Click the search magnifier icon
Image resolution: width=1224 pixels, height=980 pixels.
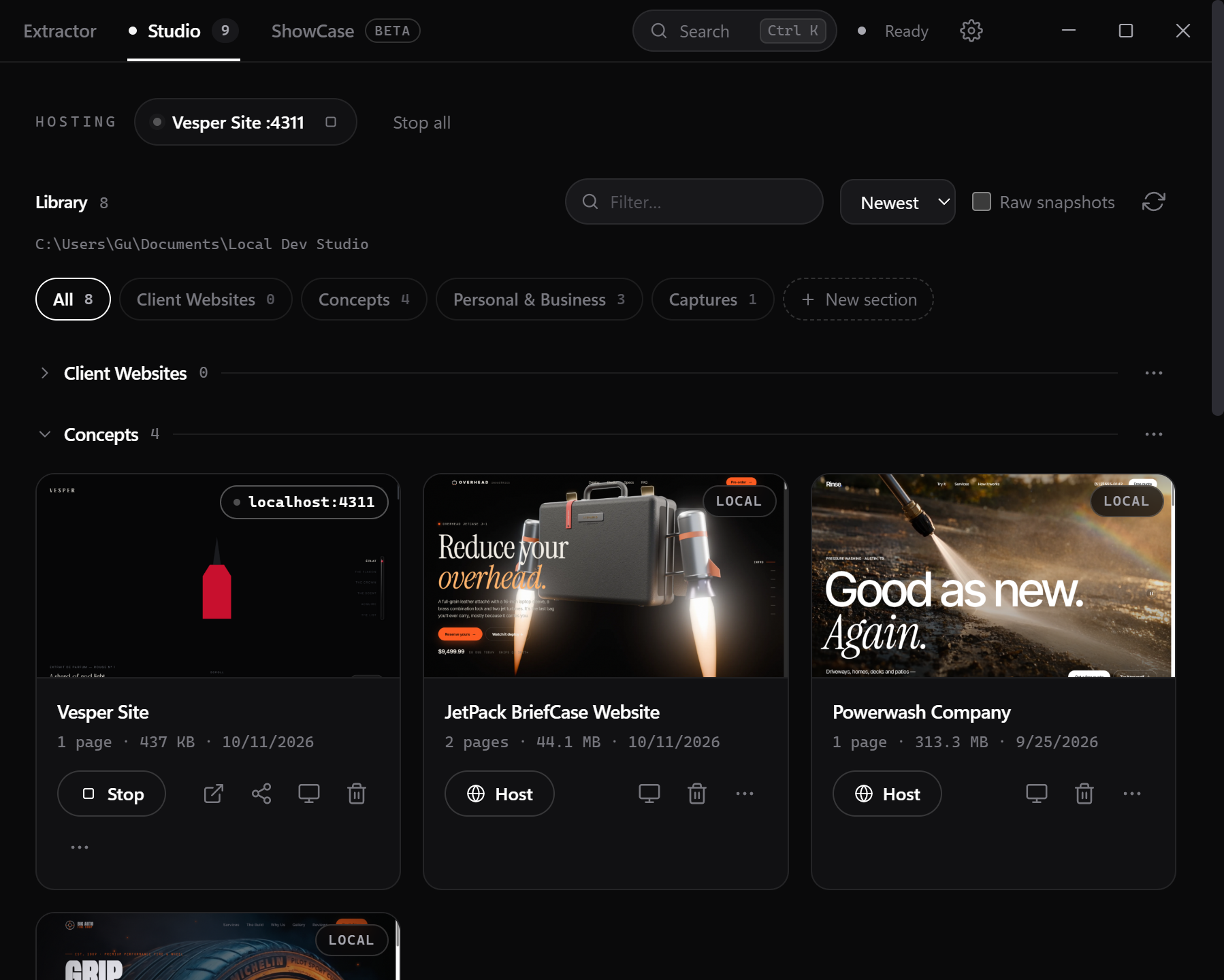[658, 31]
